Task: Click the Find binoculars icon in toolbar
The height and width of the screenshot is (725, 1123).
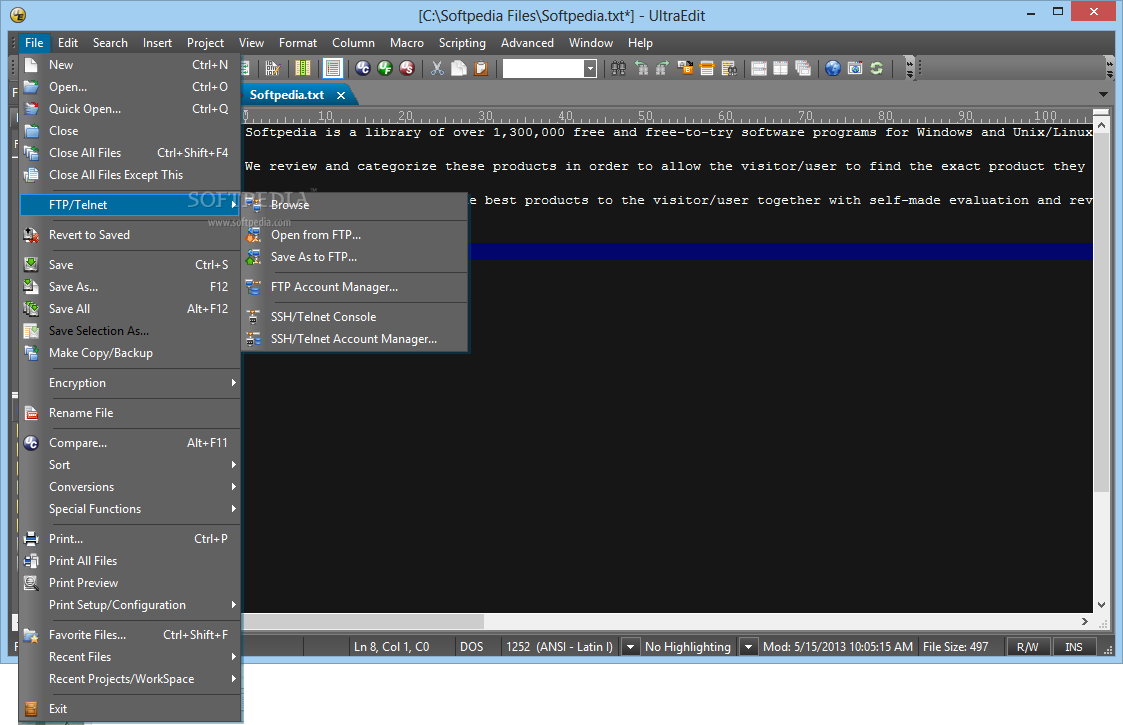Action: coord(618,68)
